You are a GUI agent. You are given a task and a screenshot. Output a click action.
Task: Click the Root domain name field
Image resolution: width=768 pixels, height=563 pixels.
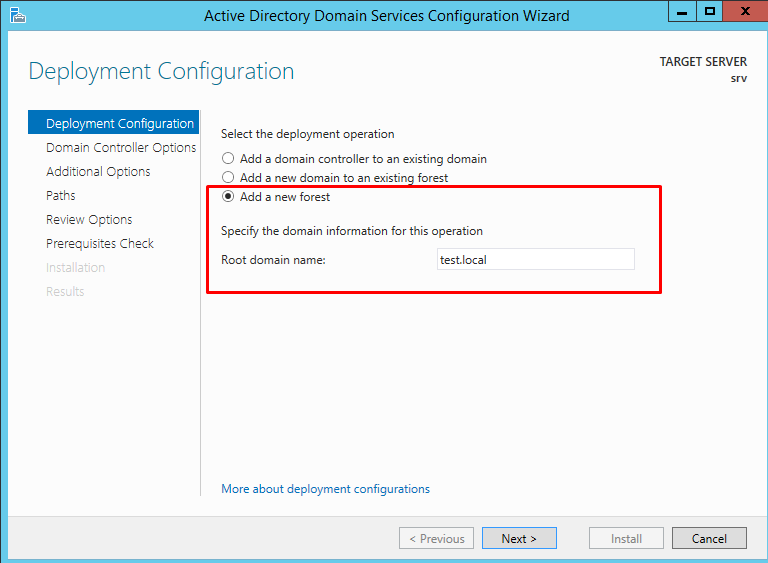point(535,259)
